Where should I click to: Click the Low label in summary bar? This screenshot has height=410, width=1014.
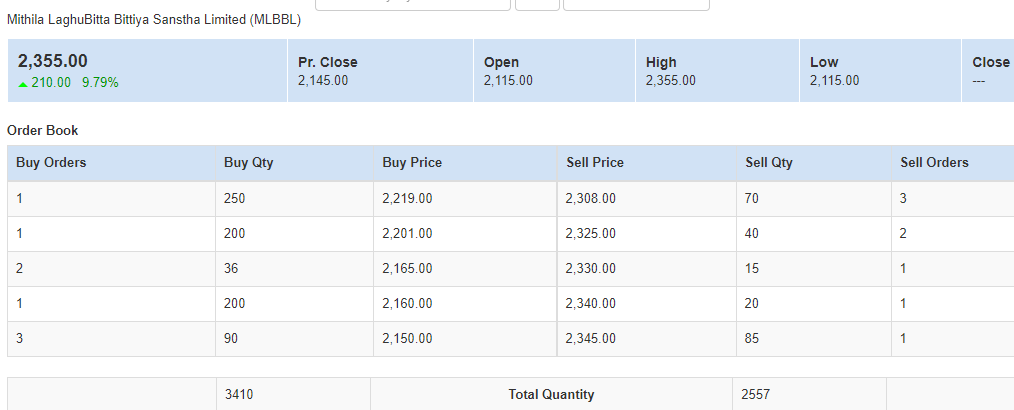click(824, 63)
